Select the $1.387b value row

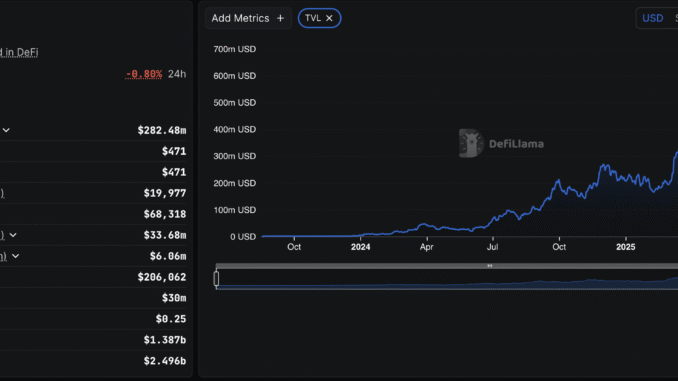93,340
